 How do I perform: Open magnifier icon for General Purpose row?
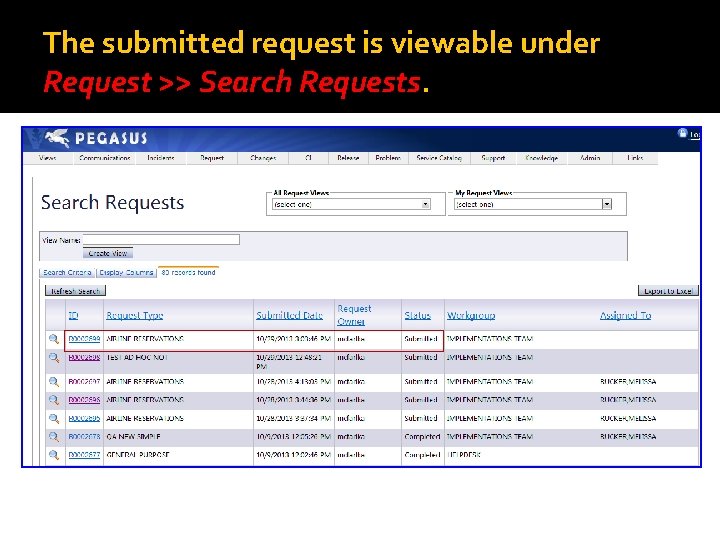click(54, 455)
